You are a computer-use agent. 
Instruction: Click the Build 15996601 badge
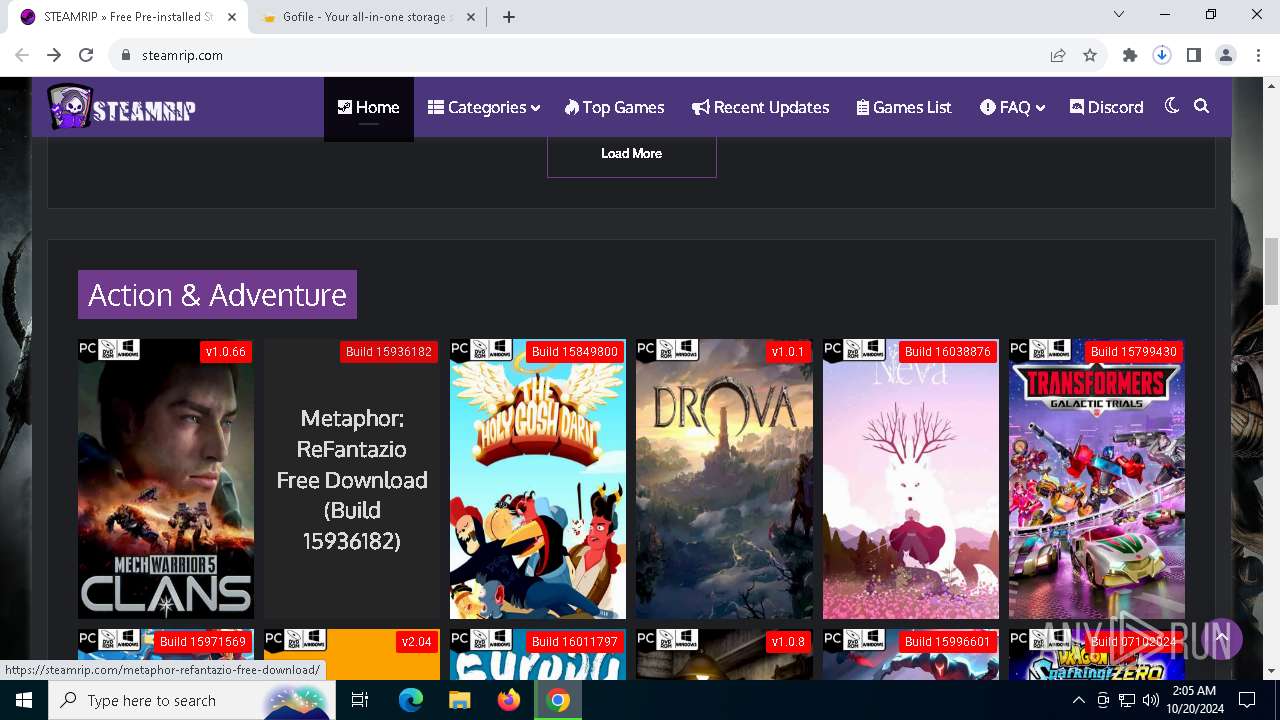click(947, 642)
